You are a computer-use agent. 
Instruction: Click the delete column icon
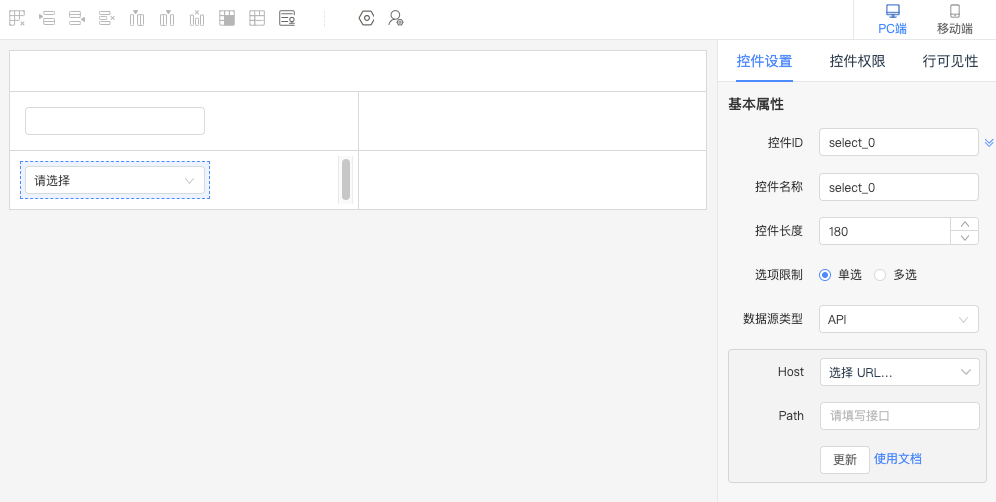coord(197,18)
